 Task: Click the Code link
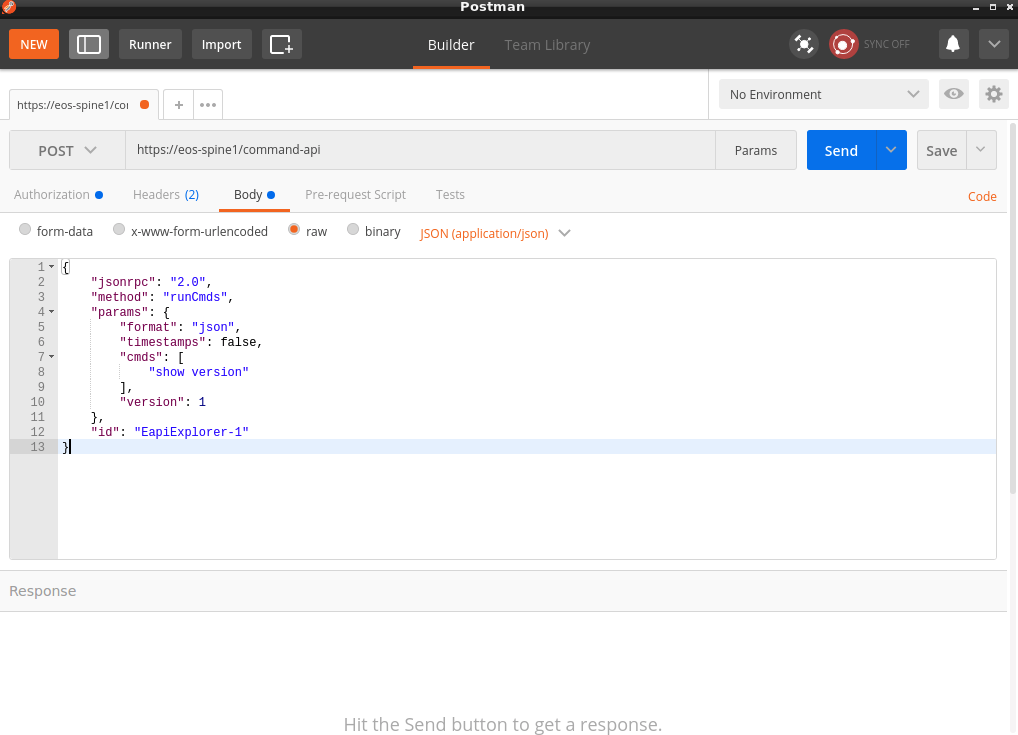(981, 196)
